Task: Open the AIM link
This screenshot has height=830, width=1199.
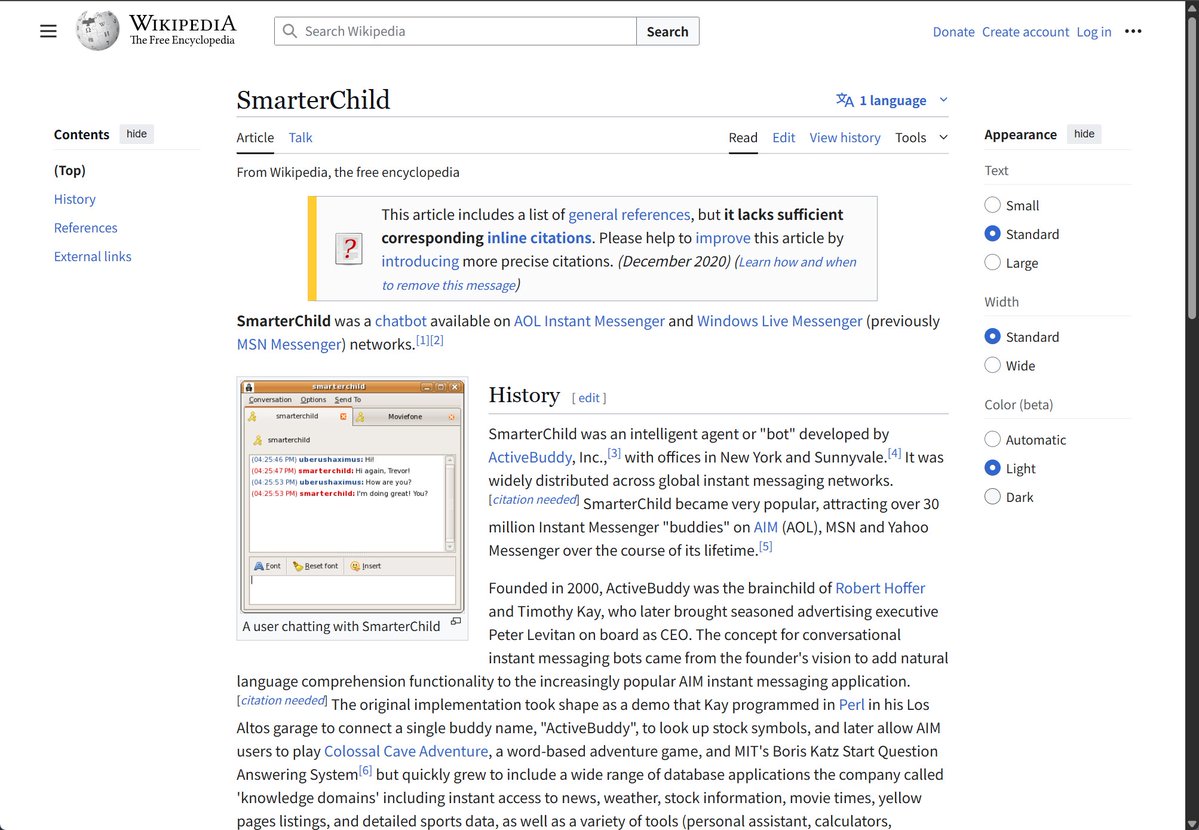Action: (765, 527)
